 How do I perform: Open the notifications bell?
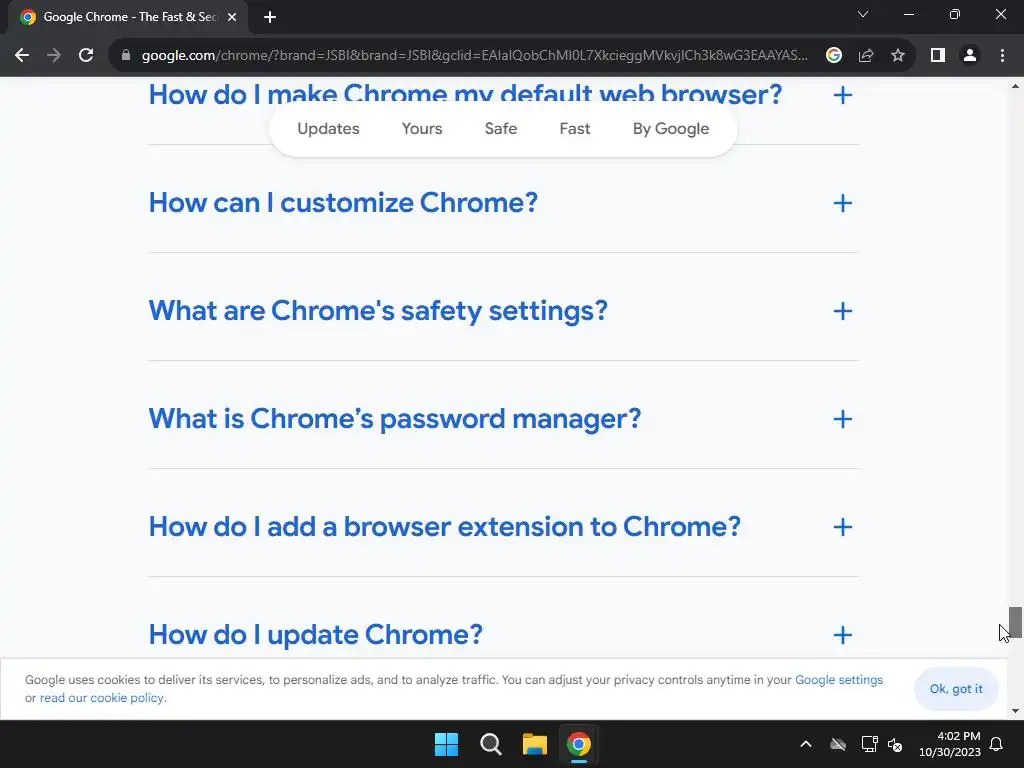point(997,744)
